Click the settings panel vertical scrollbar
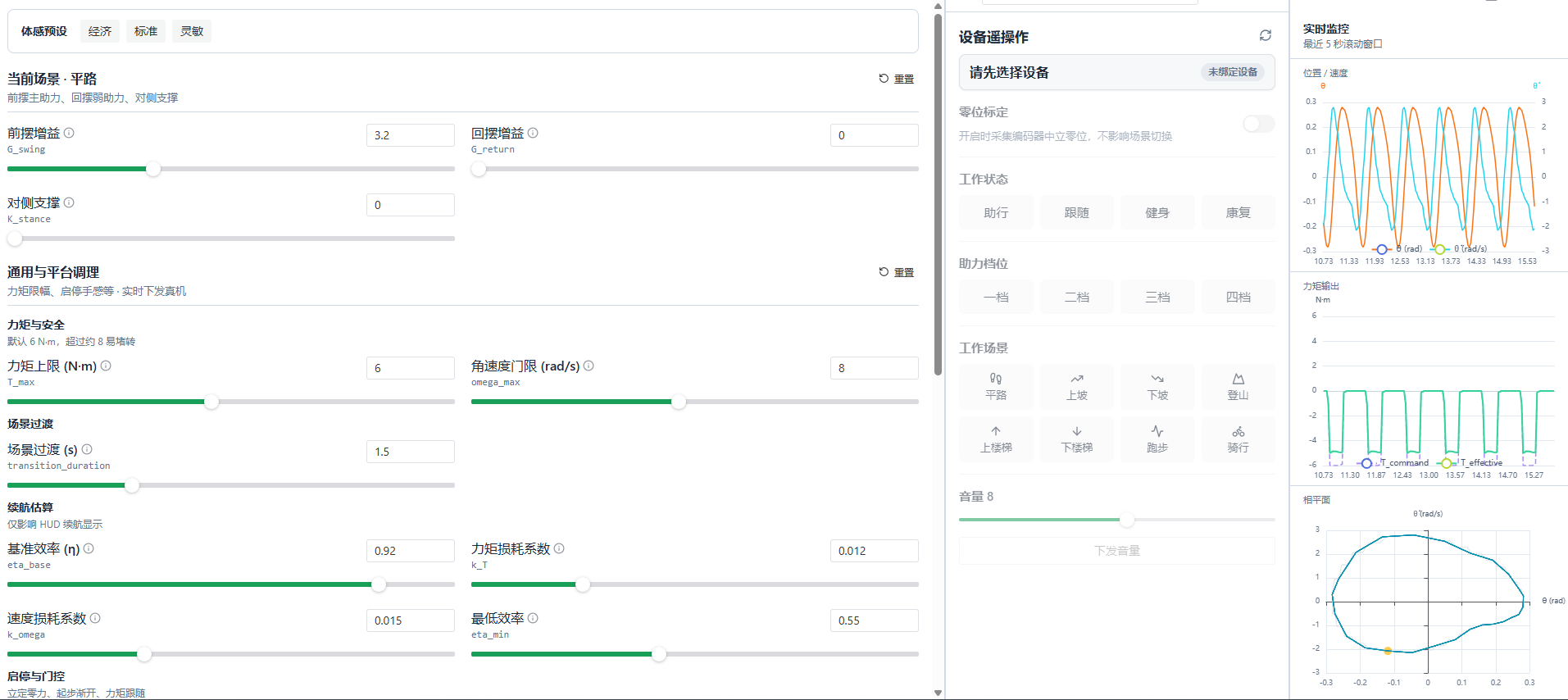 click(938, 194)
